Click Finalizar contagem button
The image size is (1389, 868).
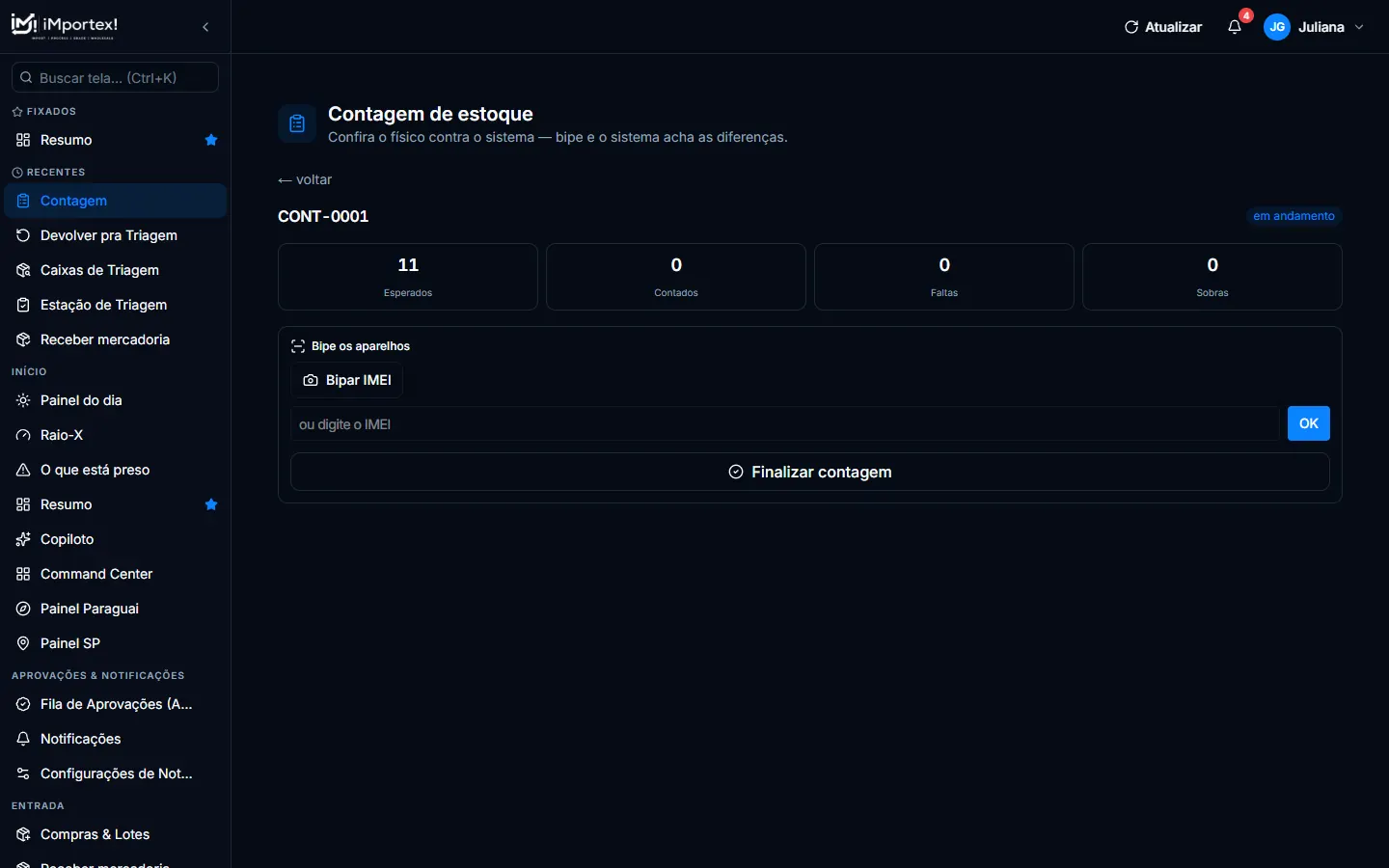coord(810,472)
